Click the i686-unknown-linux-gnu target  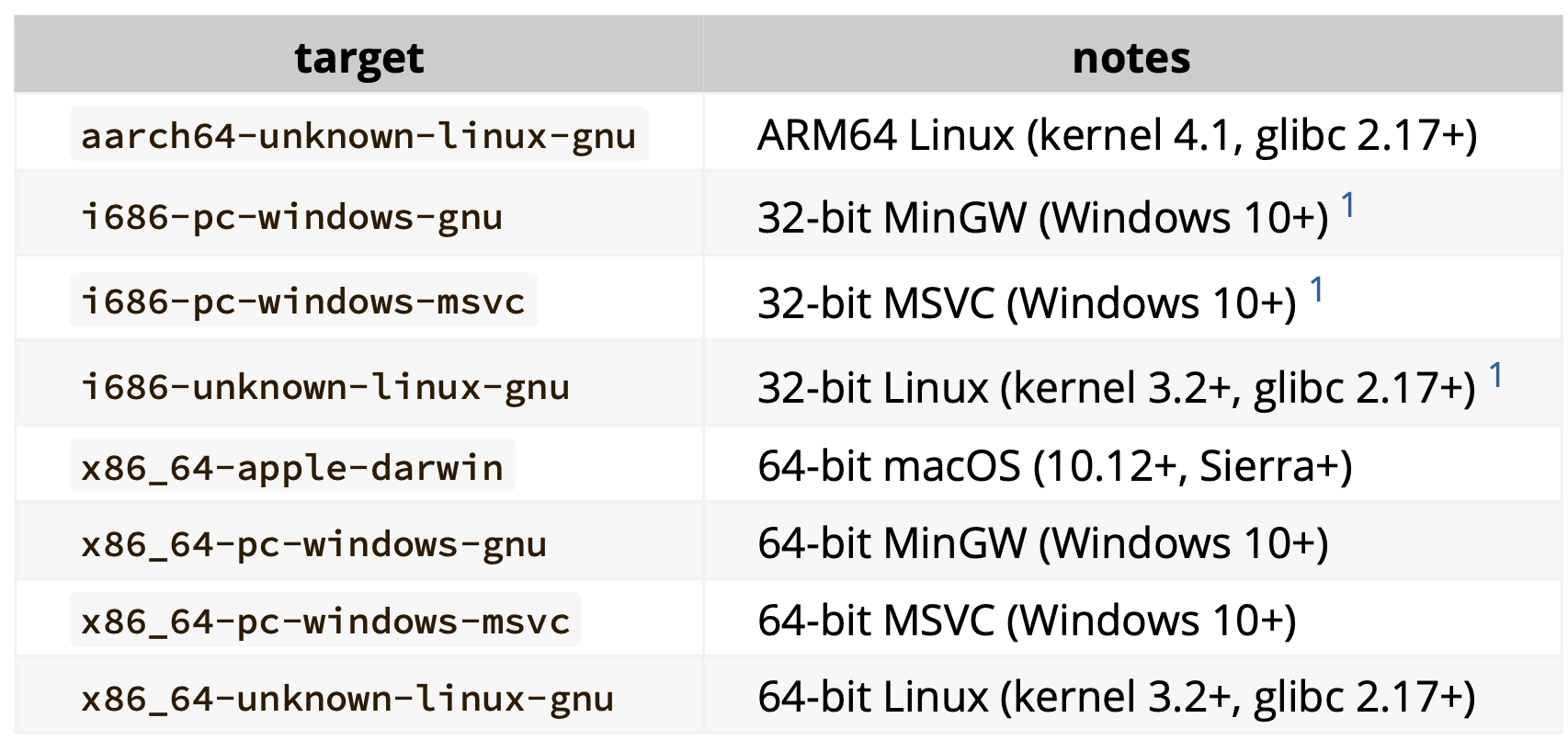325,386
